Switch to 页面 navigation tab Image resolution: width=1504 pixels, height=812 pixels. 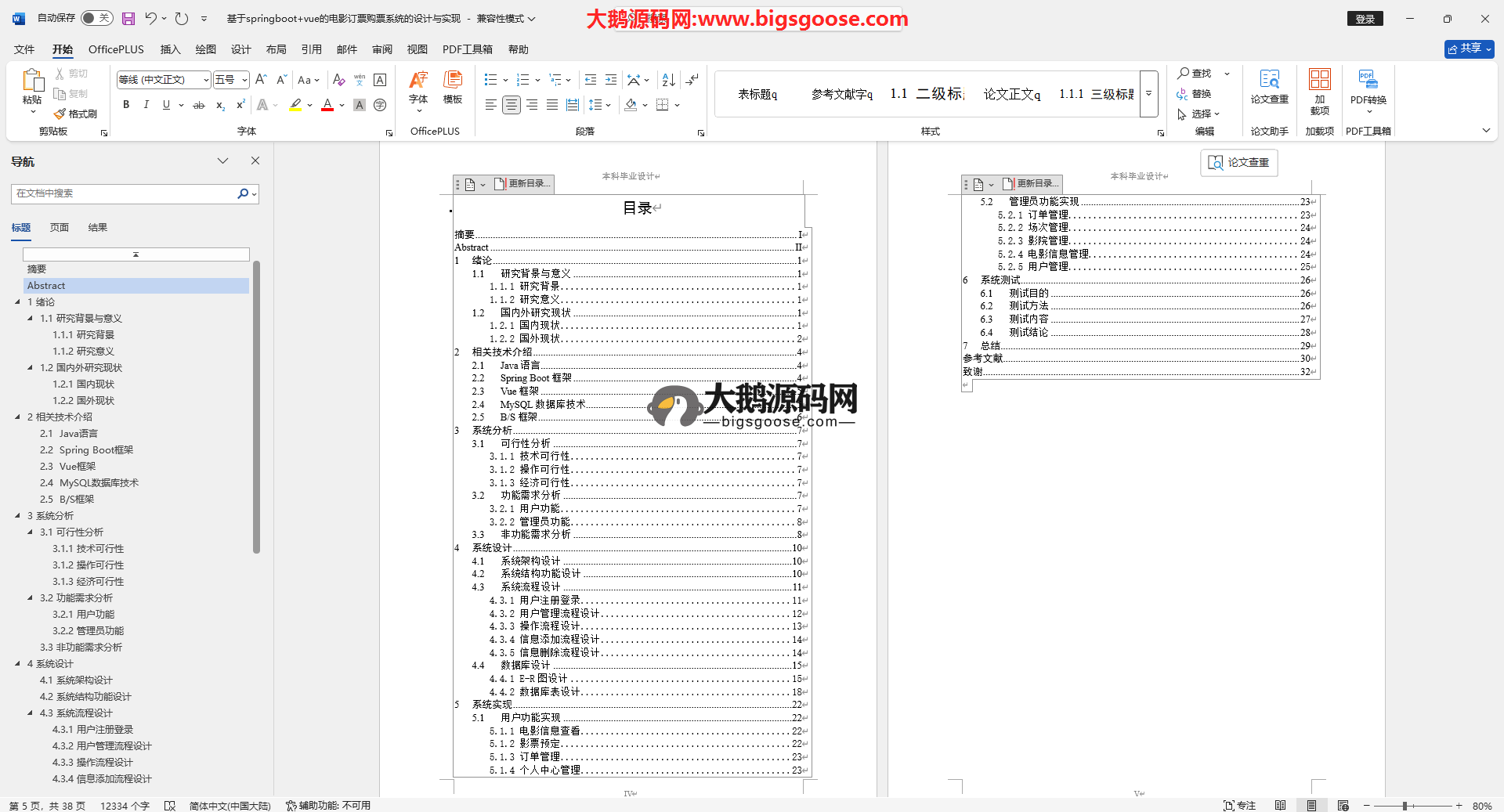60,228
